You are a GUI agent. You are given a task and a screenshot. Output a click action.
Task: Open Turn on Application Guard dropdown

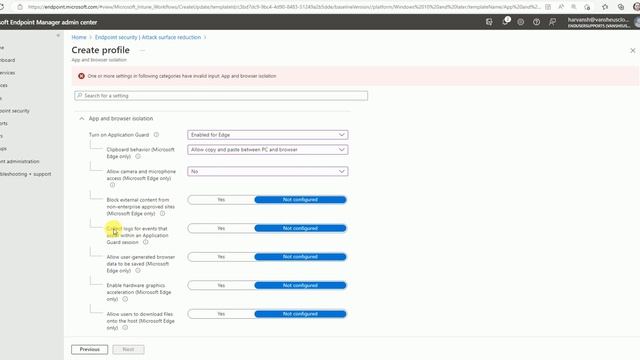pos(268,135)
